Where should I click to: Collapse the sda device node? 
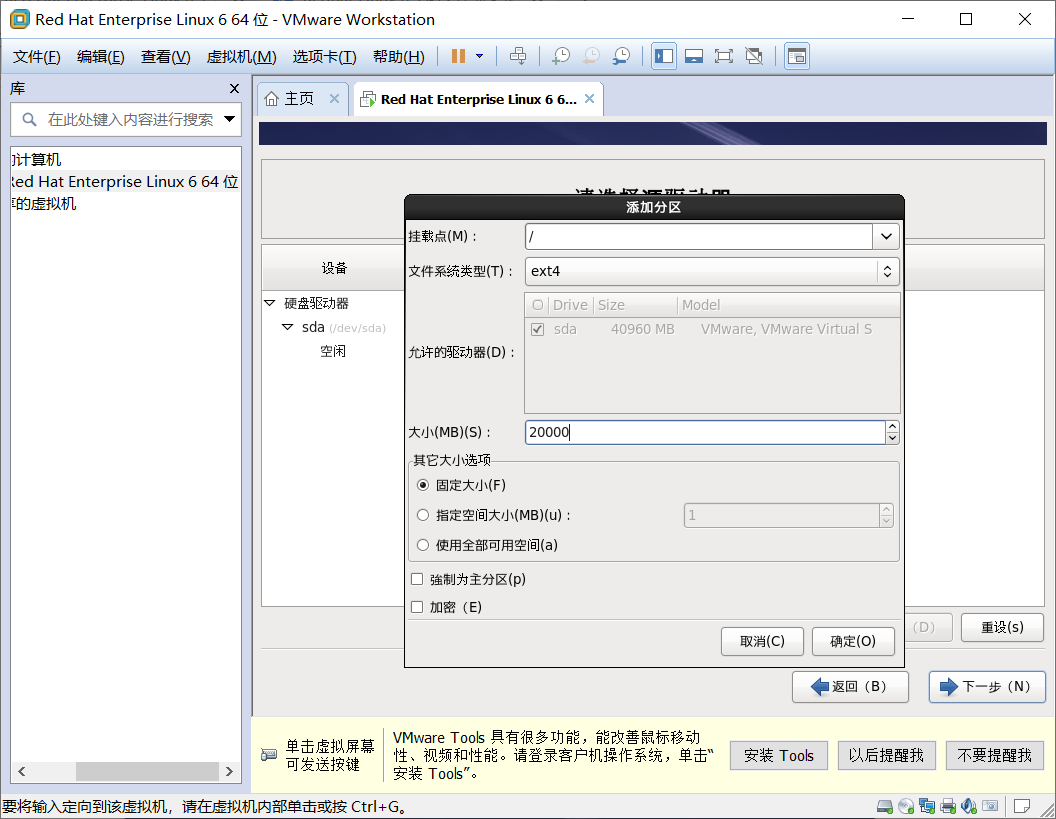[288, 327]
